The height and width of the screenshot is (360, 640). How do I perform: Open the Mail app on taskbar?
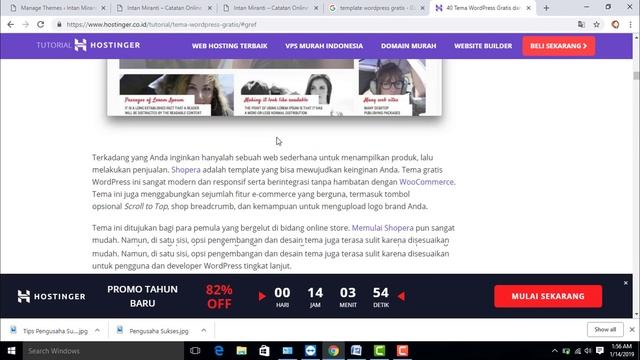click(x=287, y=351)
